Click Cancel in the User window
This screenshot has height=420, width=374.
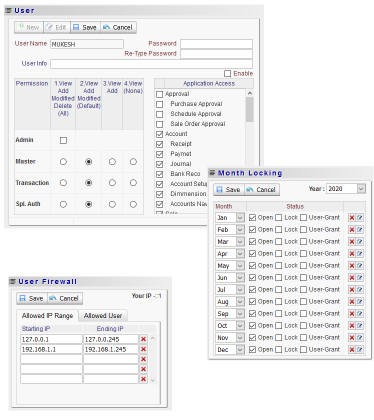pos(118,27)
